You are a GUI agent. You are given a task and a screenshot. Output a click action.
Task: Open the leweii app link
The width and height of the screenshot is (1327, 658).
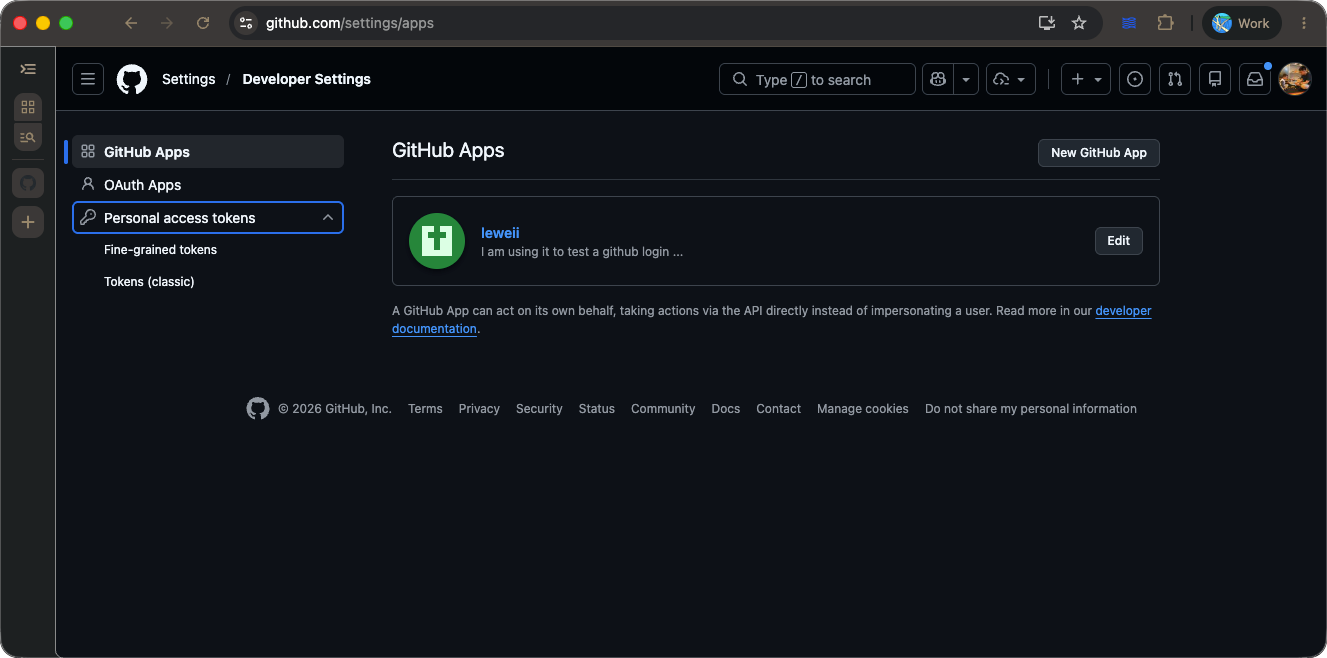(x=500, y=233)
